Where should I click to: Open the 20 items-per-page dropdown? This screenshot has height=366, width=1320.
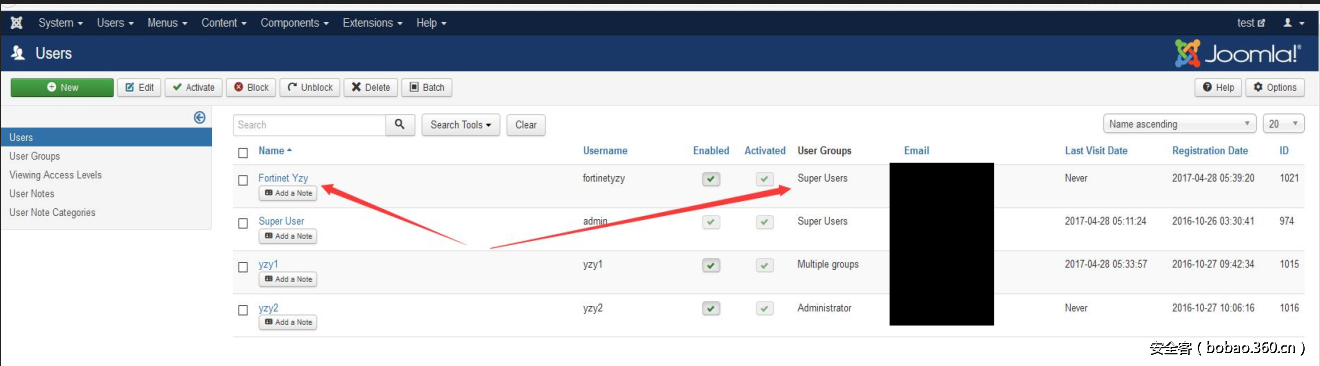[1284, 124]
